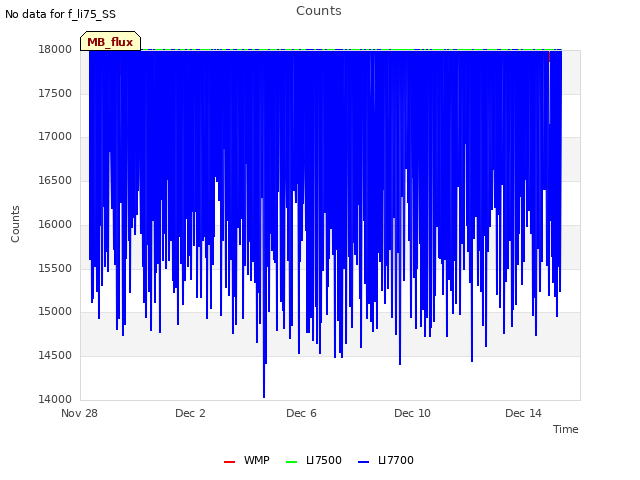Click the chart title 'Counts'
The width and height of the screenshot is (640, 480).
coord(319,11)
